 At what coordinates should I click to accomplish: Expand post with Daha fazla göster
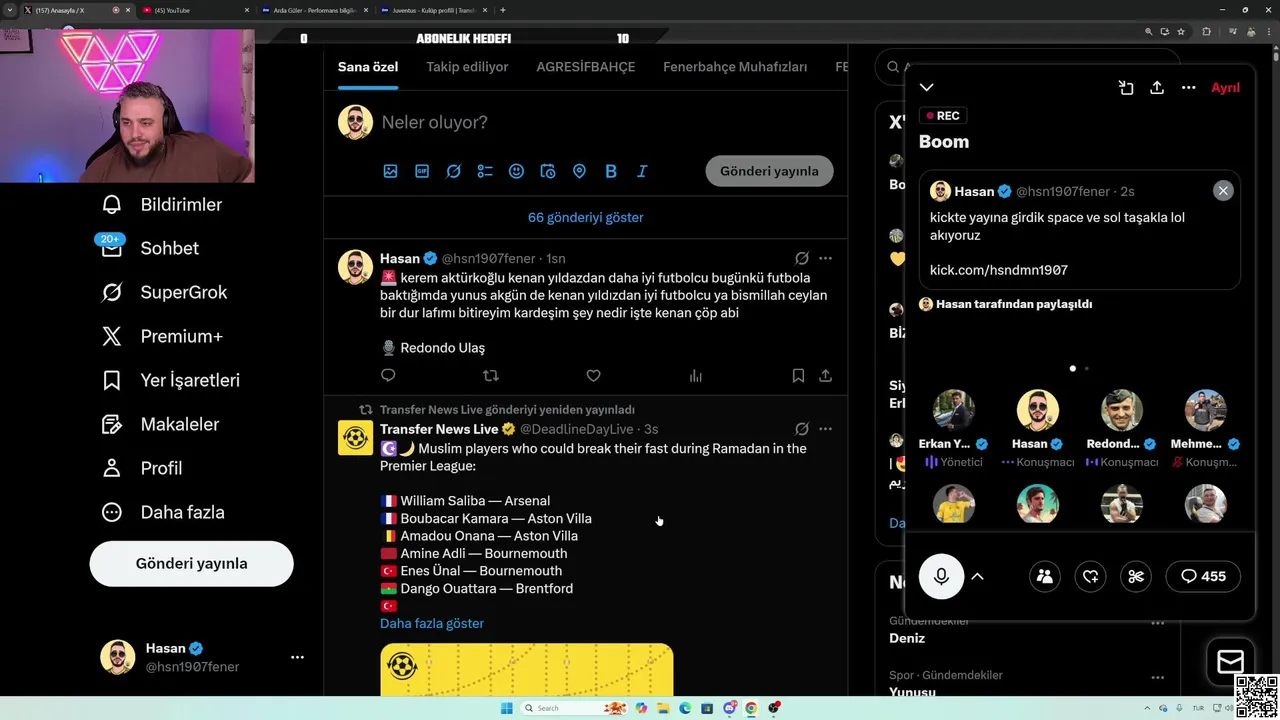click(x=432, y=623)
